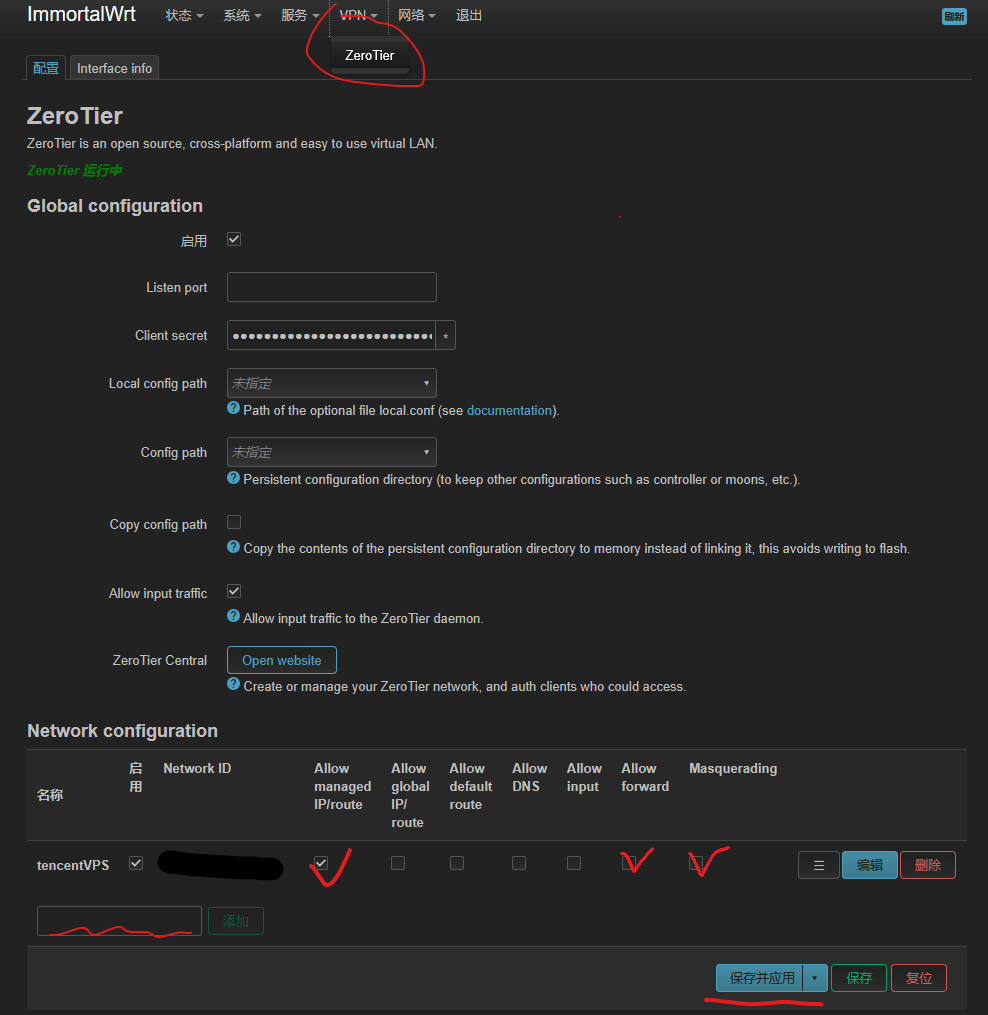The height and width of the screenshot is (1015, 988).
Task: Click the Local config path help icon
Action: pos(234,408)
